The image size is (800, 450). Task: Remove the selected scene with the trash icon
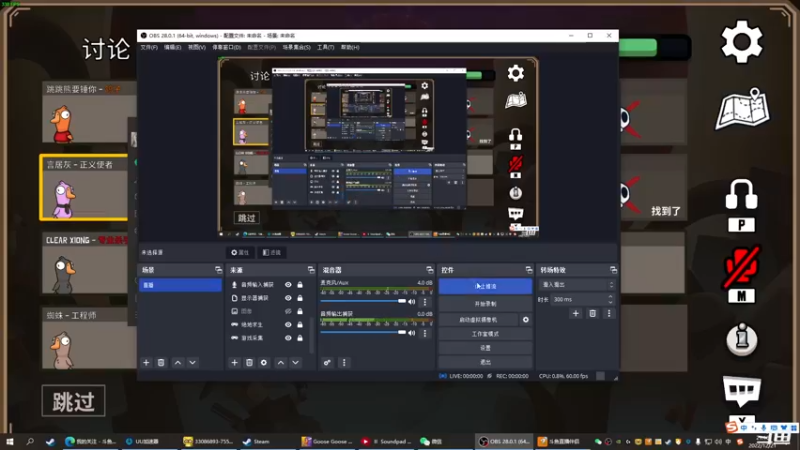tap(161, 363)
